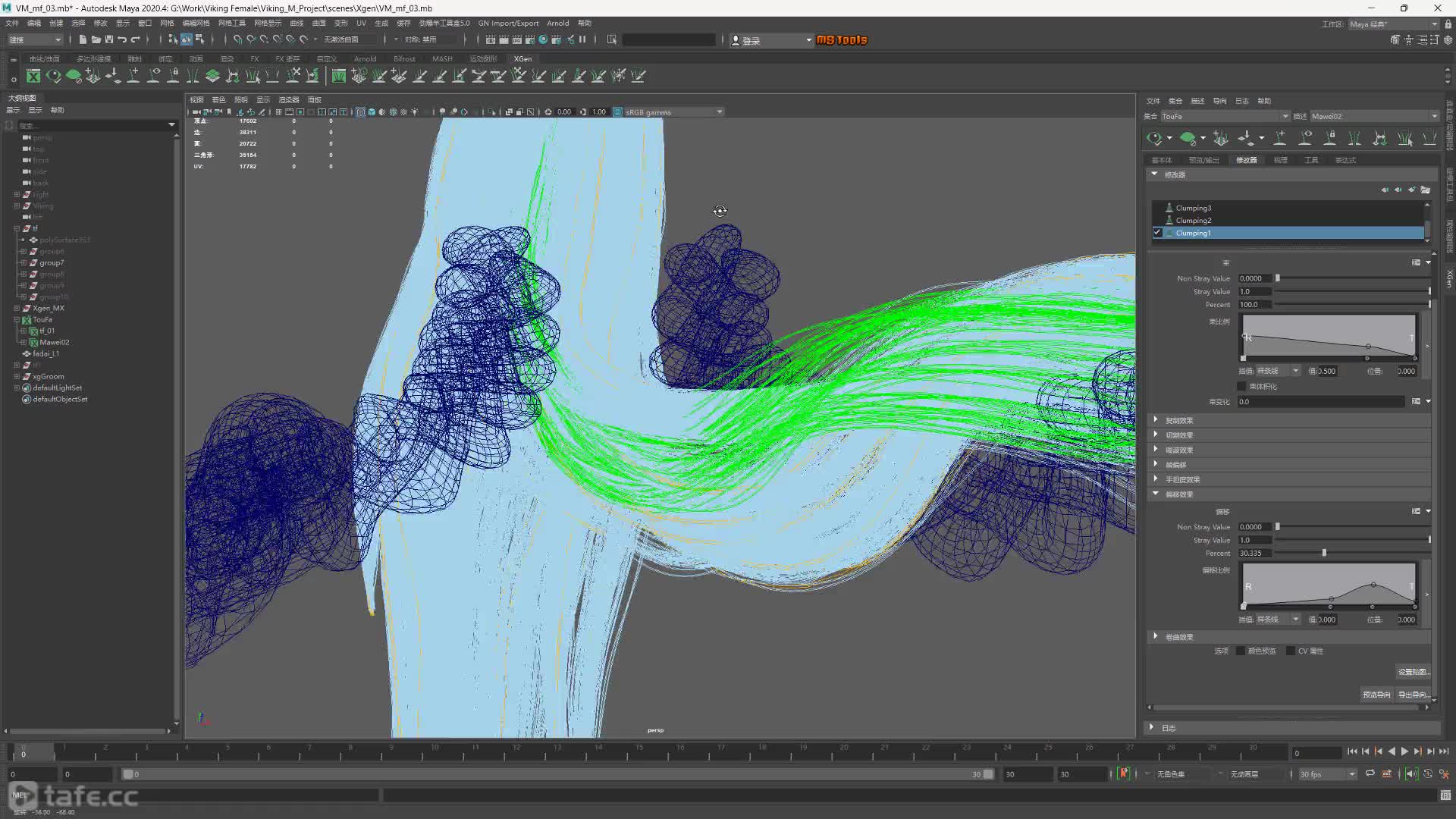Open XGen window icon on shelf
1456x819 pixels.
click(33, 76)
